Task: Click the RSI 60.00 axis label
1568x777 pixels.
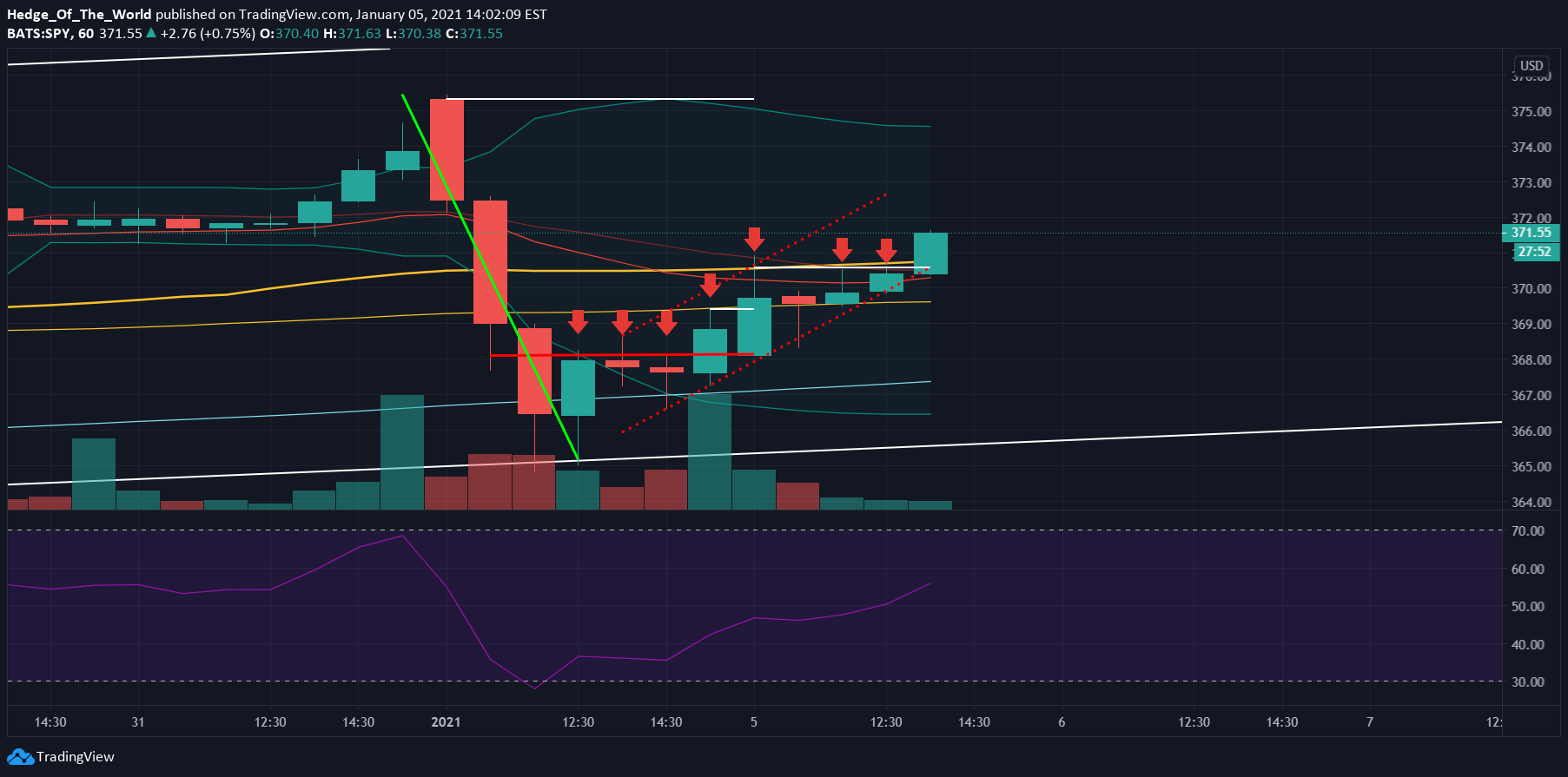Action: pyautogui.click(x=1528, y=570)
